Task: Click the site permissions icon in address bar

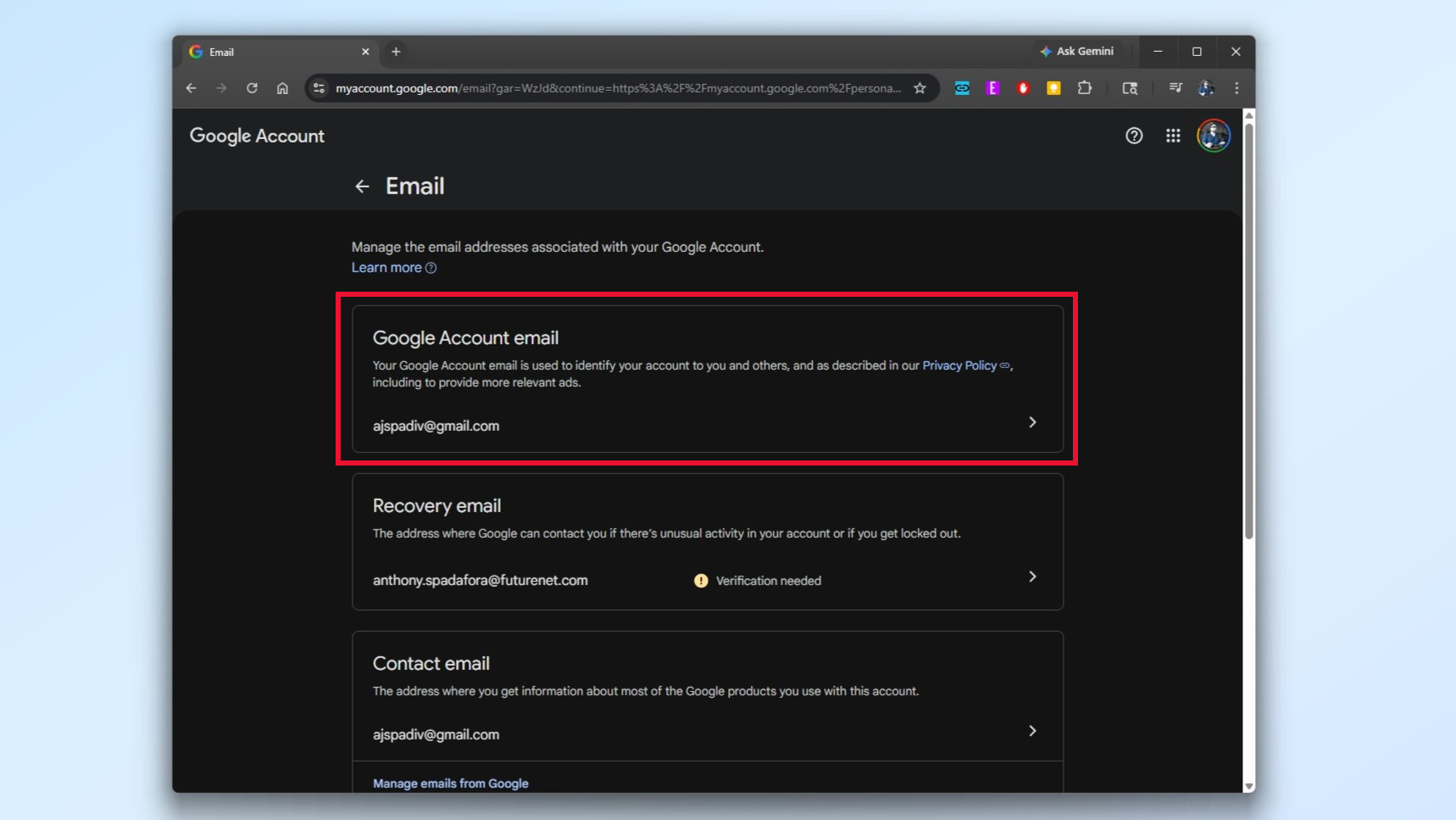Action: tap(318, 87)
